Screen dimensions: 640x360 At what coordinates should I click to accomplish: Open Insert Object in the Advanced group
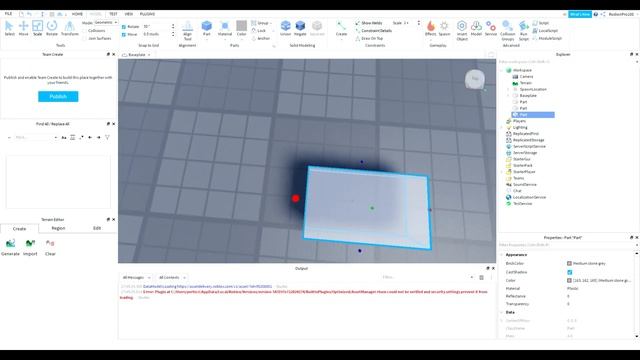pyautogui.click(x=462, y=30)
